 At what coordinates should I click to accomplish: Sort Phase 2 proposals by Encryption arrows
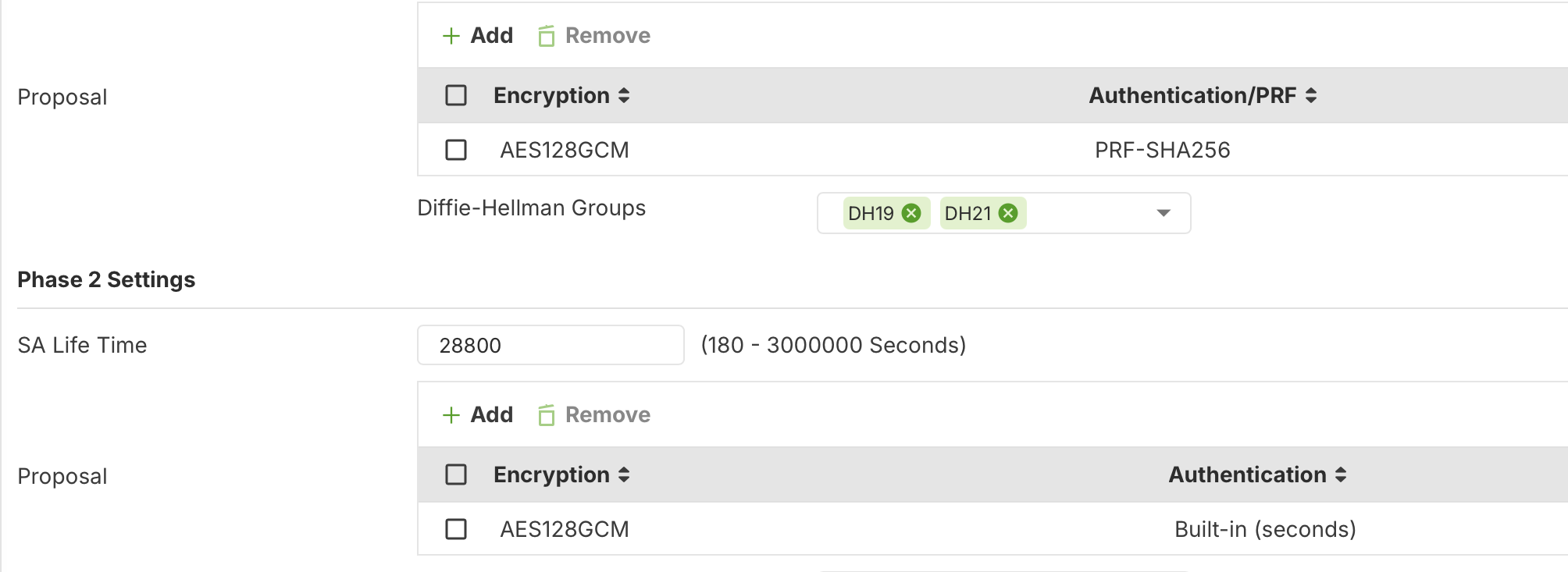coord(624,474)
